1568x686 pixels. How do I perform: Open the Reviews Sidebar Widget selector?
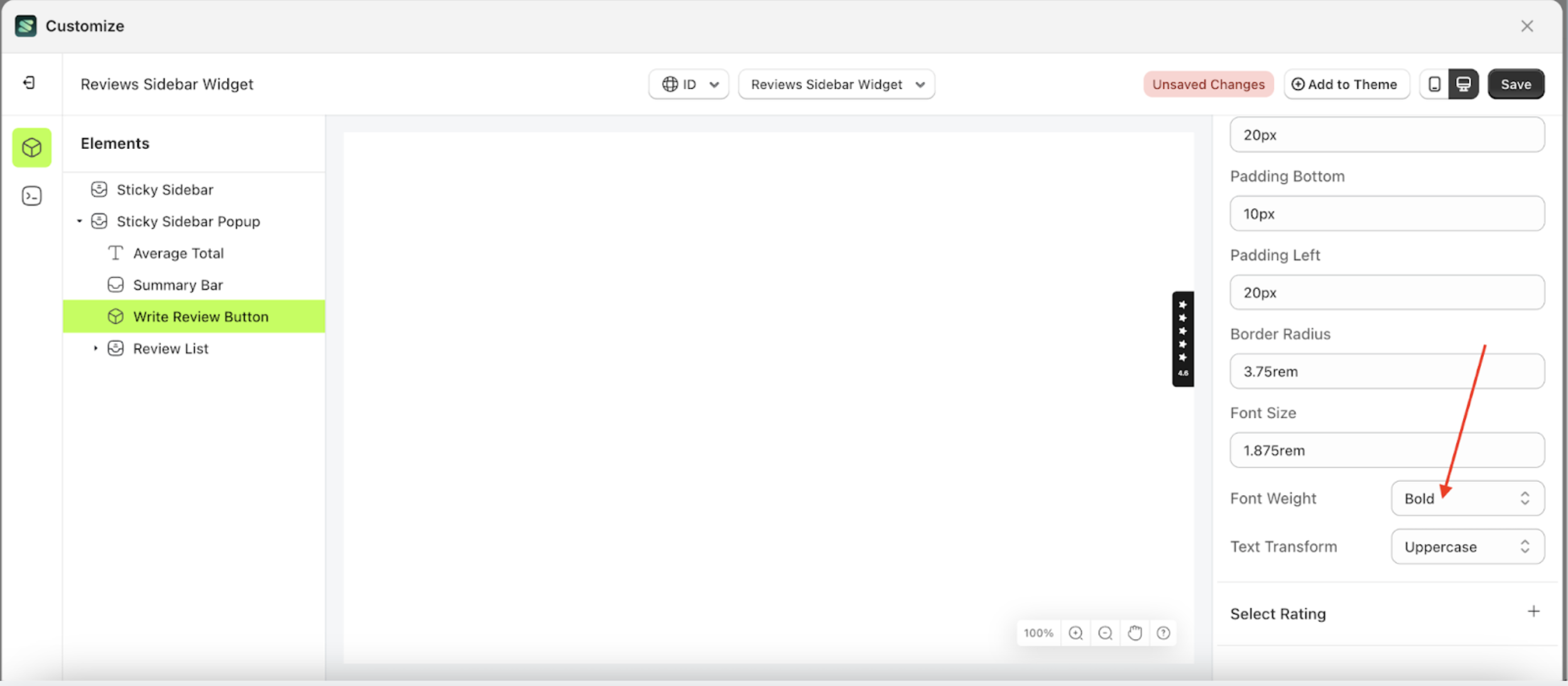pyautogui.click(x=836, y=84)
